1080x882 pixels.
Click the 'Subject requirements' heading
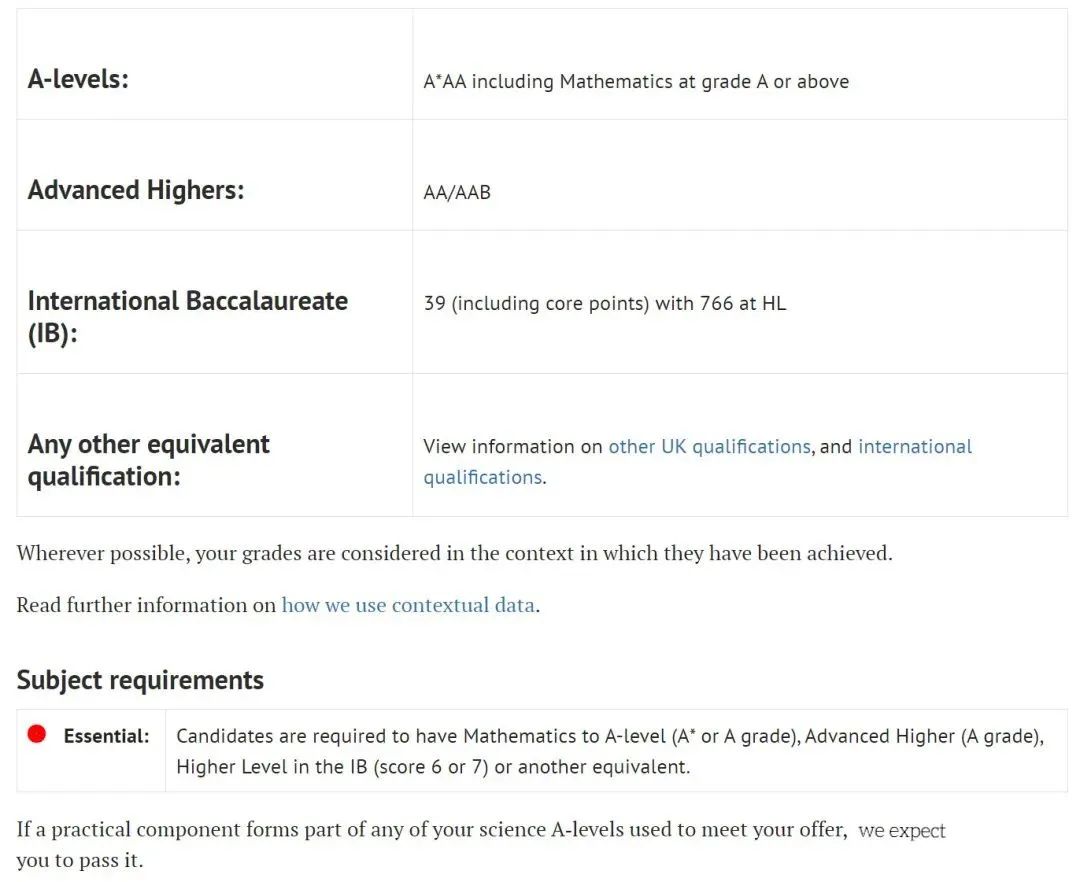point(141,680)
